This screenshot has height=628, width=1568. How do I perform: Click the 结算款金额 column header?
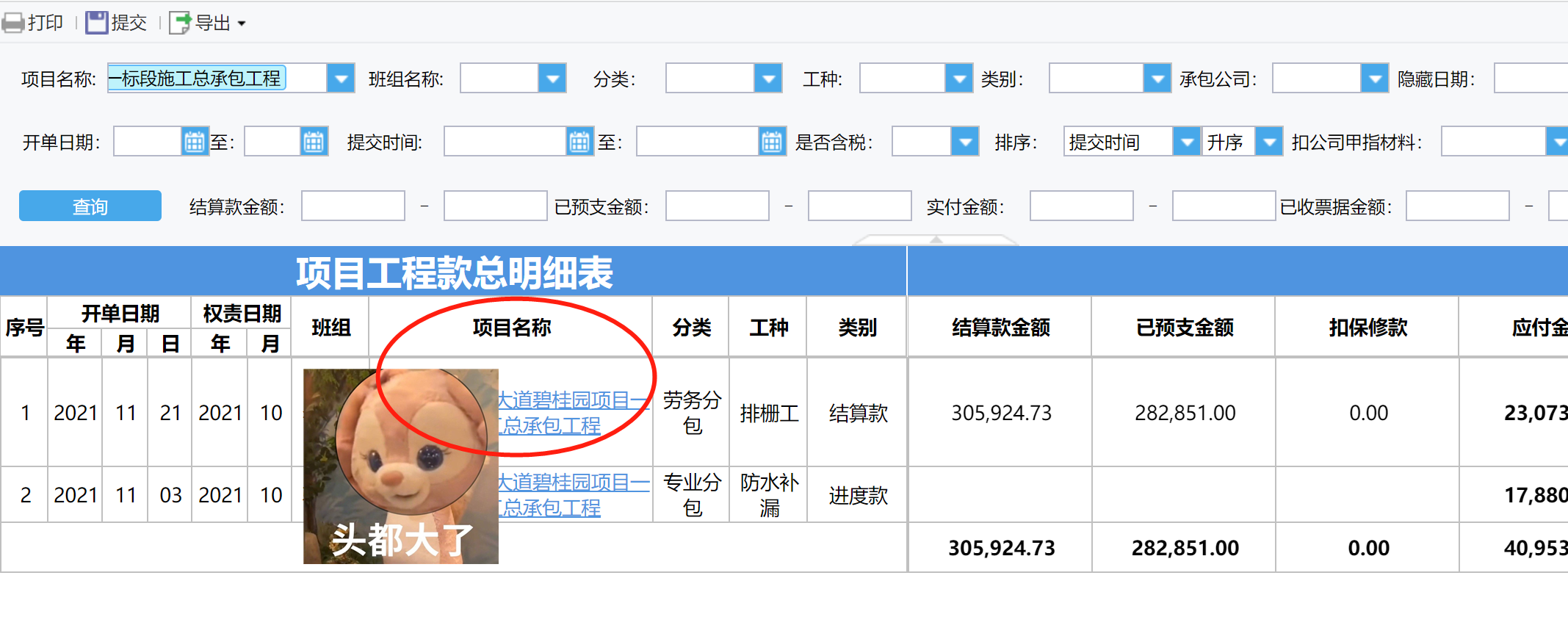pos(1000,328)
